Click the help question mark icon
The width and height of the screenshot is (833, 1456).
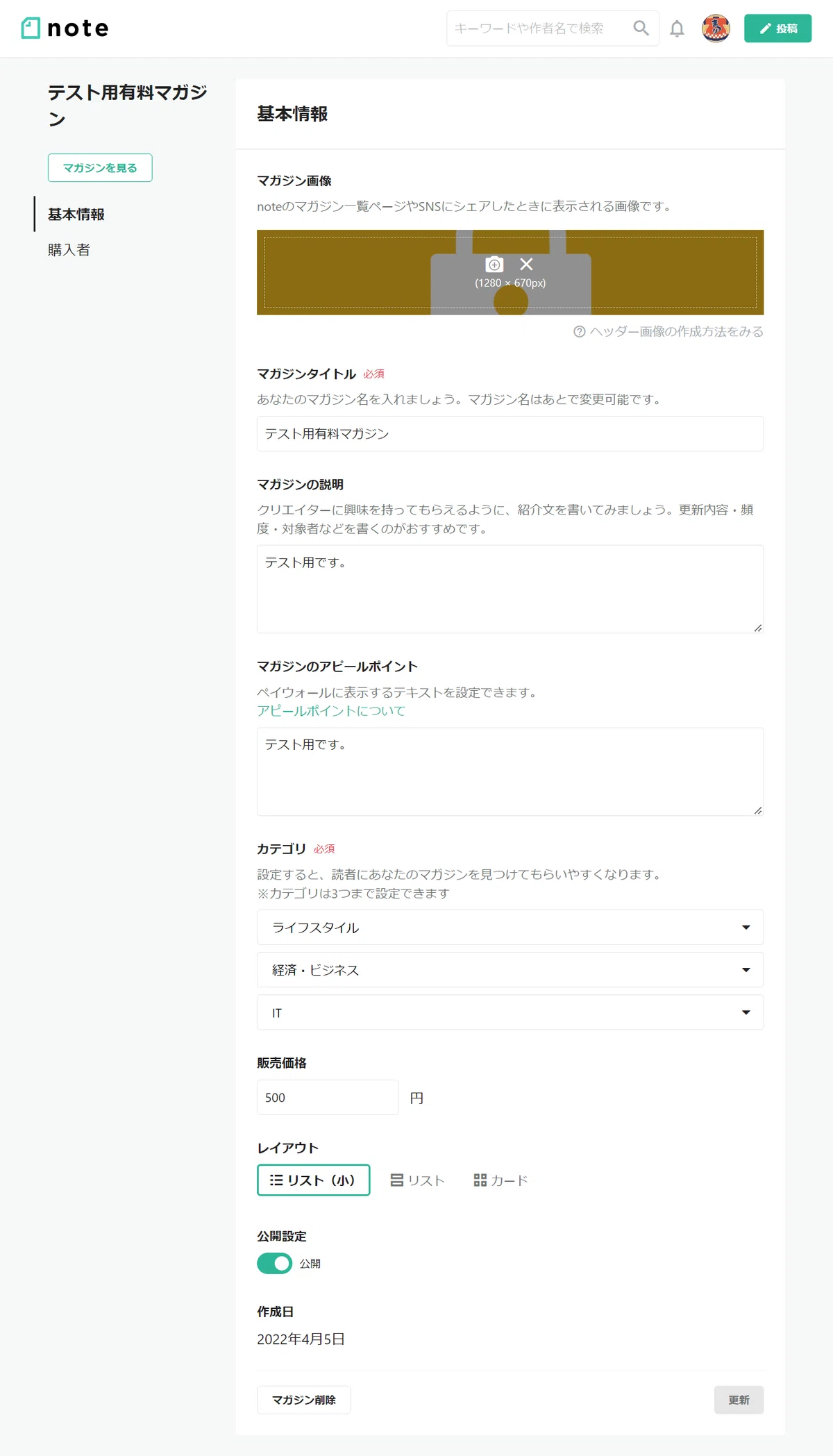tap(580, 332)
